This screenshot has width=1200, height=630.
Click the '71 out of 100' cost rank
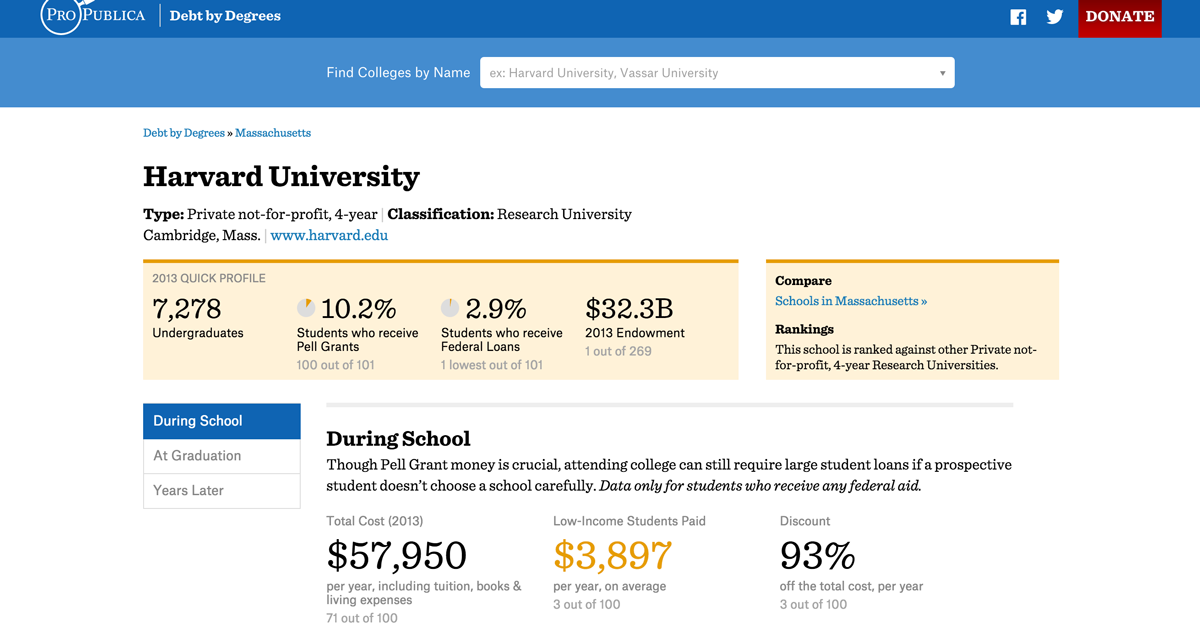[x=362, y=618]
